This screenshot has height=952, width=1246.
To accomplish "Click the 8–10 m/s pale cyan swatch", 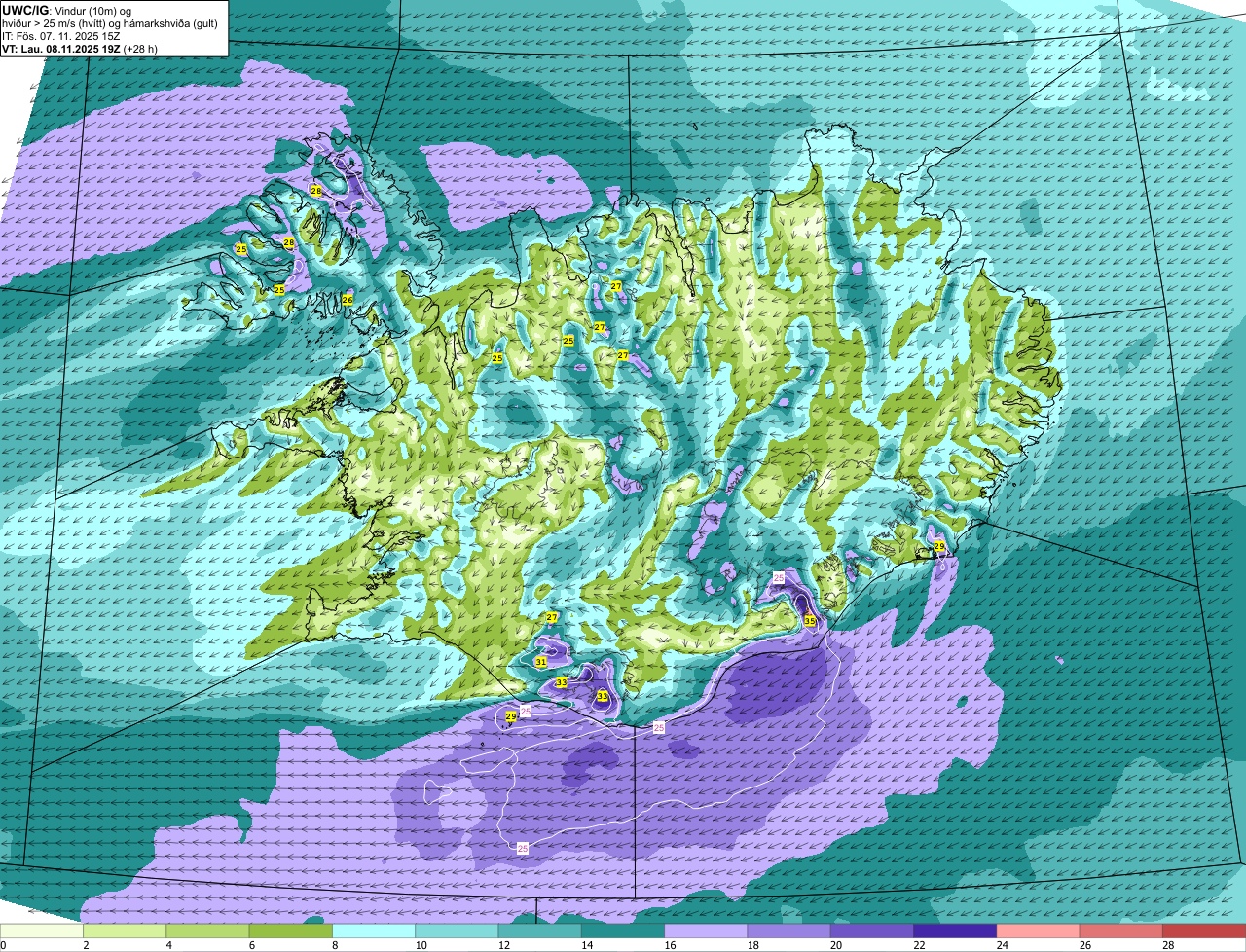I will 374,932.
